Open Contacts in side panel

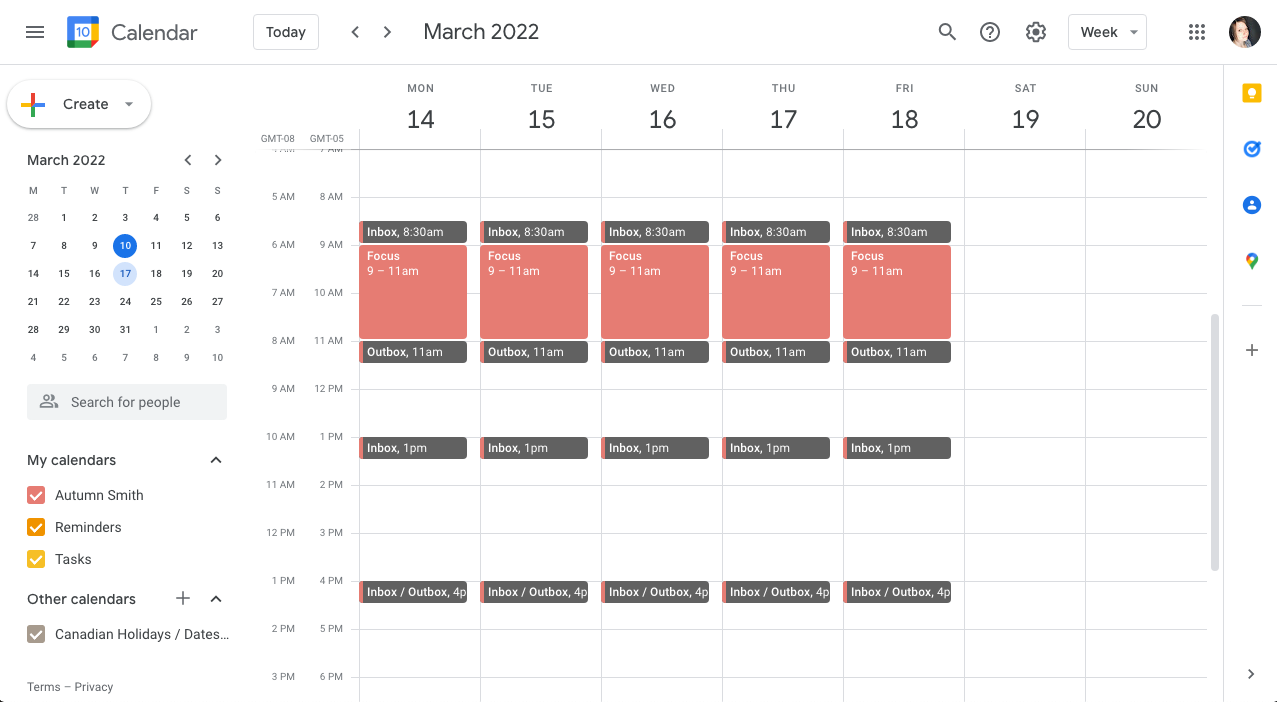pos(1251,205)
